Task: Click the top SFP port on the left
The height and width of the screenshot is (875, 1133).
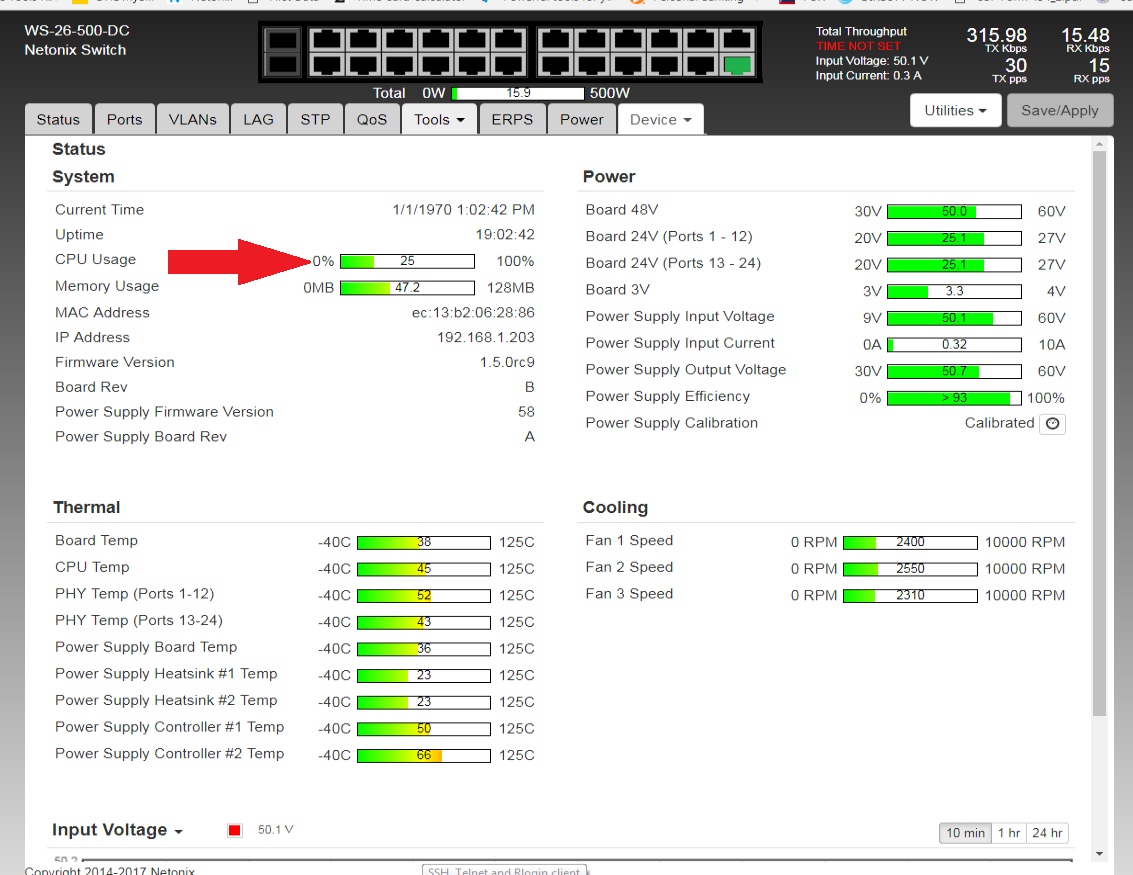Action: tap(283, 41)
